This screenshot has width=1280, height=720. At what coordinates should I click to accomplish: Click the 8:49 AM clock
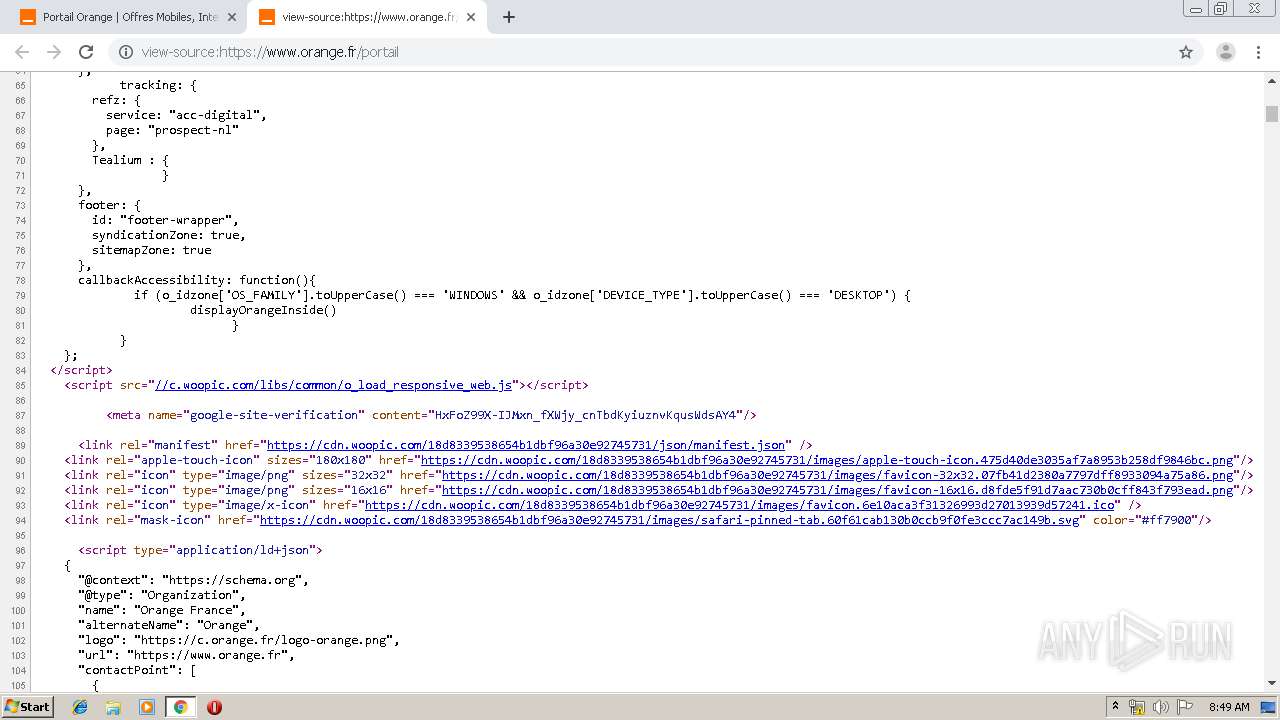[1229, 707]
